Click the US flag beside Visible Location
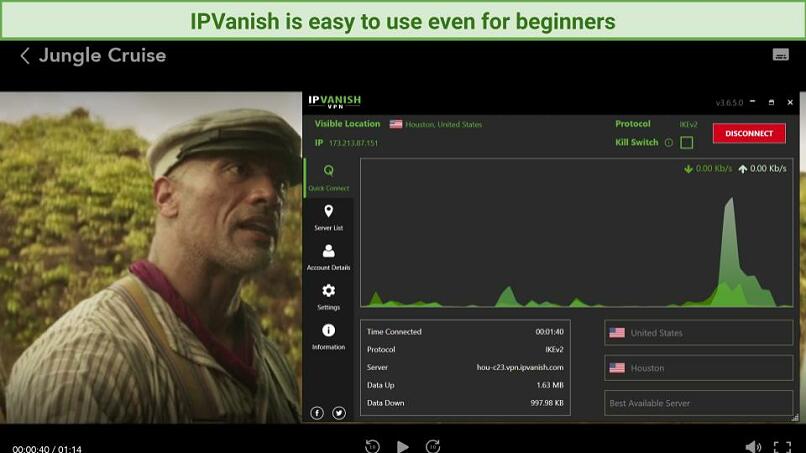The width and height of the screenshot is (806, 453). click(x=396, y=124)
